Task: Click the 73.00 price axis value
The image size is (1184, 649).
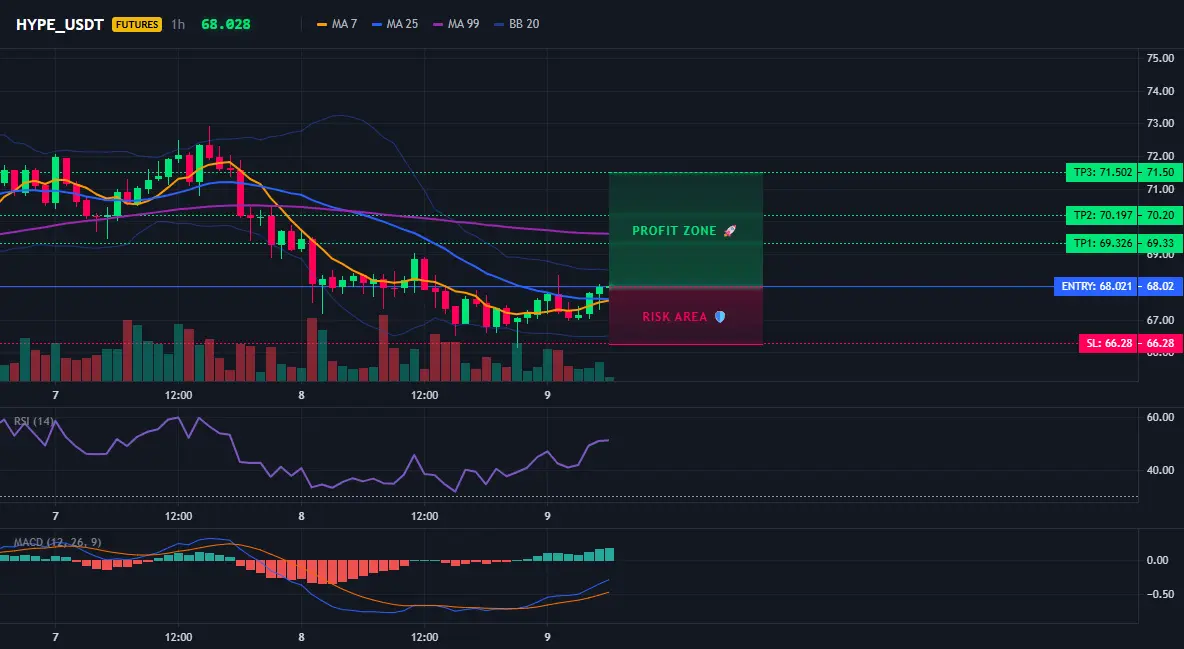Action: click(1160, 123)
